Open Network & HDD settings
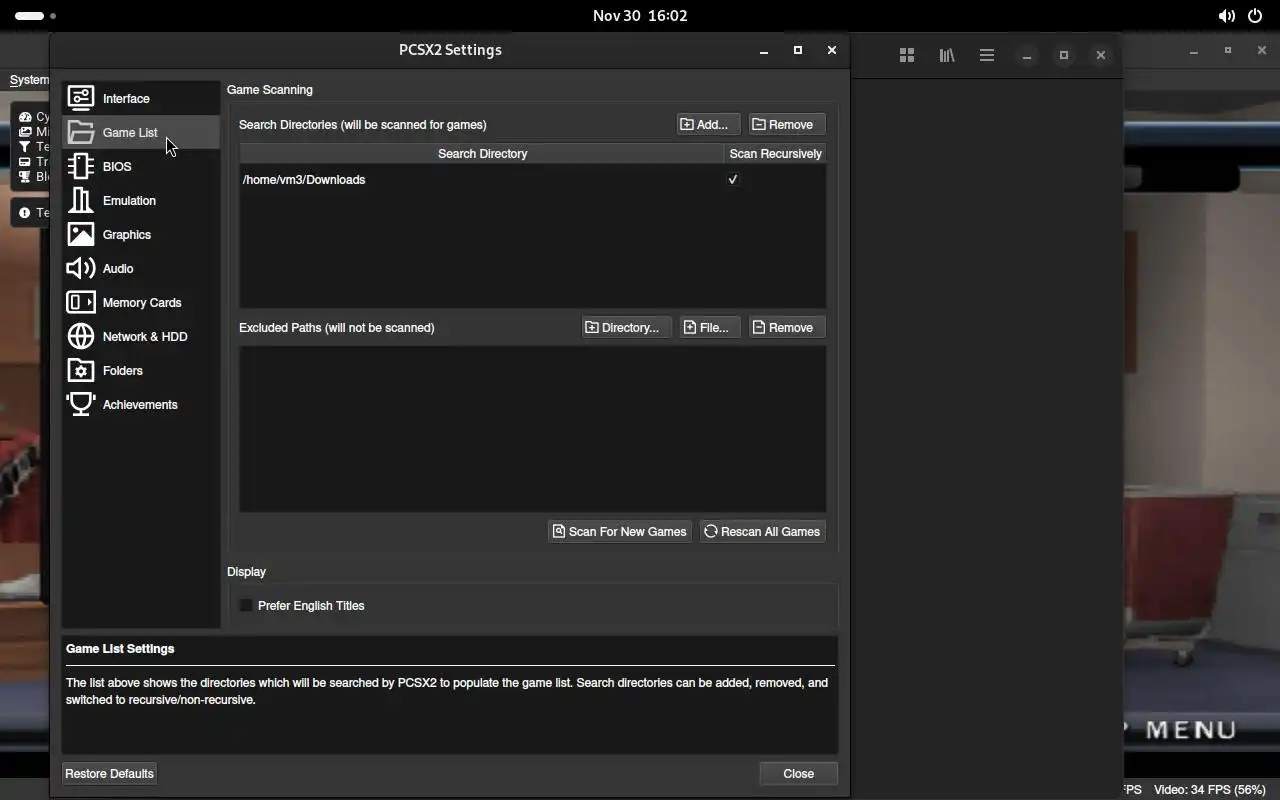The height and width of the screenshot is (800, 1280). (140, 336)
